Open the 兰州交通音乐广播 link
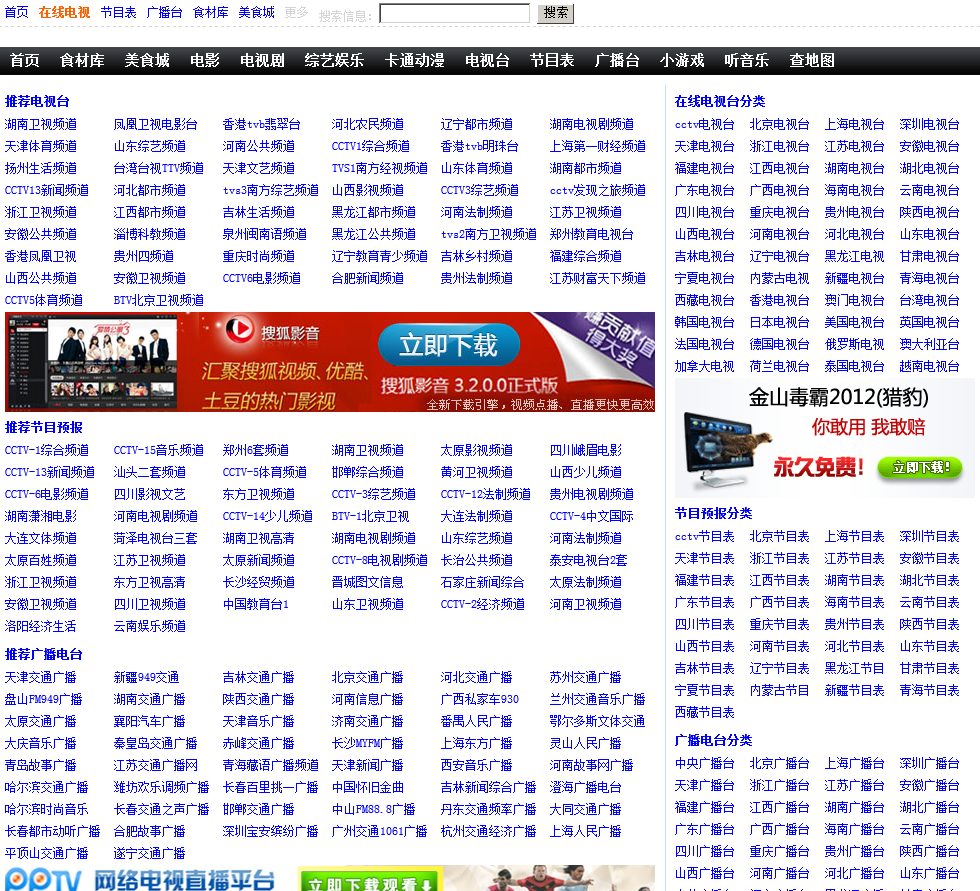 coord(598,699)
